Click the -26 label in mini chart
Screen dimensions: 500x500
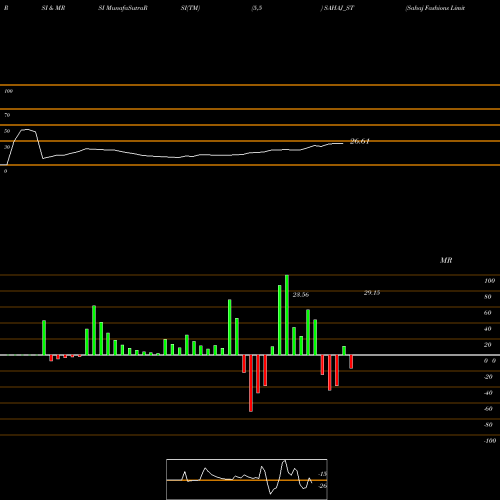click(x=322, y=486)
